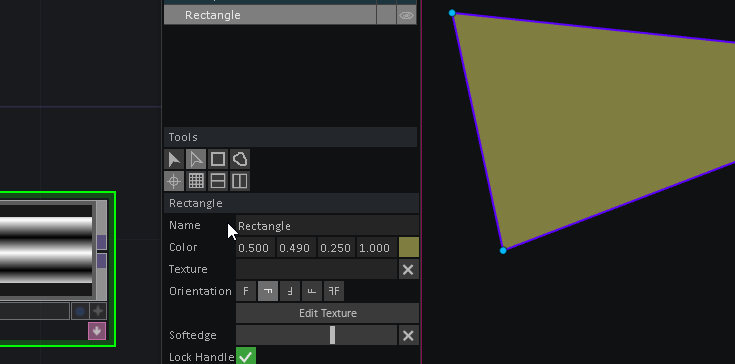Choose the mirrored double-F orientation
Image resolution: width=735 pixels, height=364 pixels.
[x=334, y=291]
